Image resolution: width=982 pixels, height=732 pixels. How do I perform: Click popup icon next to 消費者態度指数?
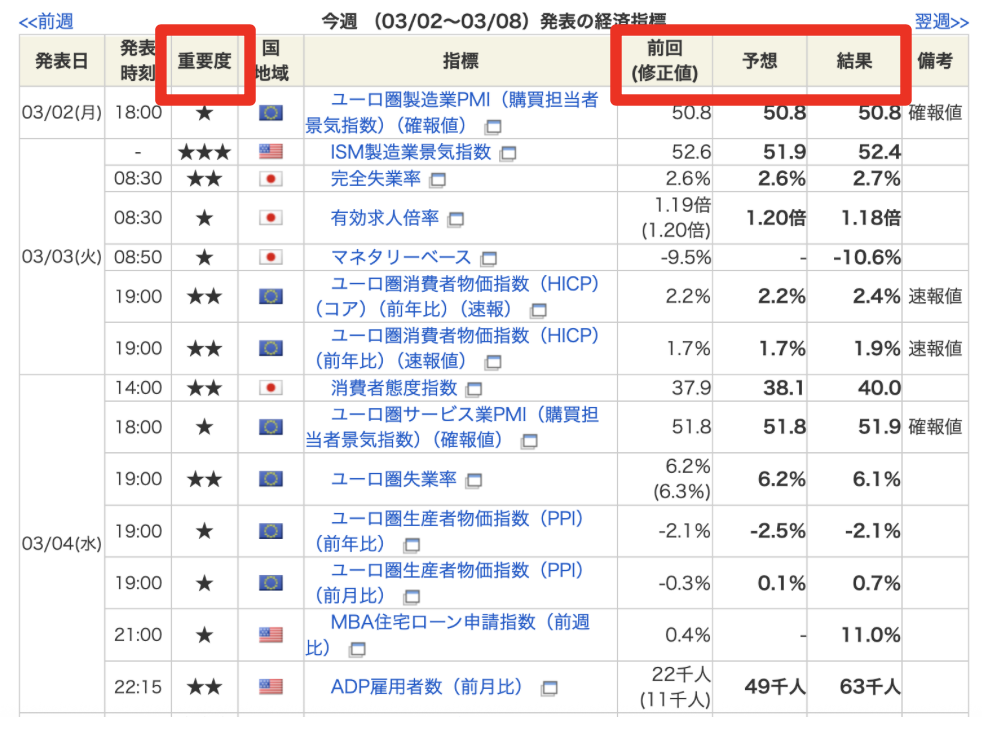pyautogui.click(x=473, y=389)
